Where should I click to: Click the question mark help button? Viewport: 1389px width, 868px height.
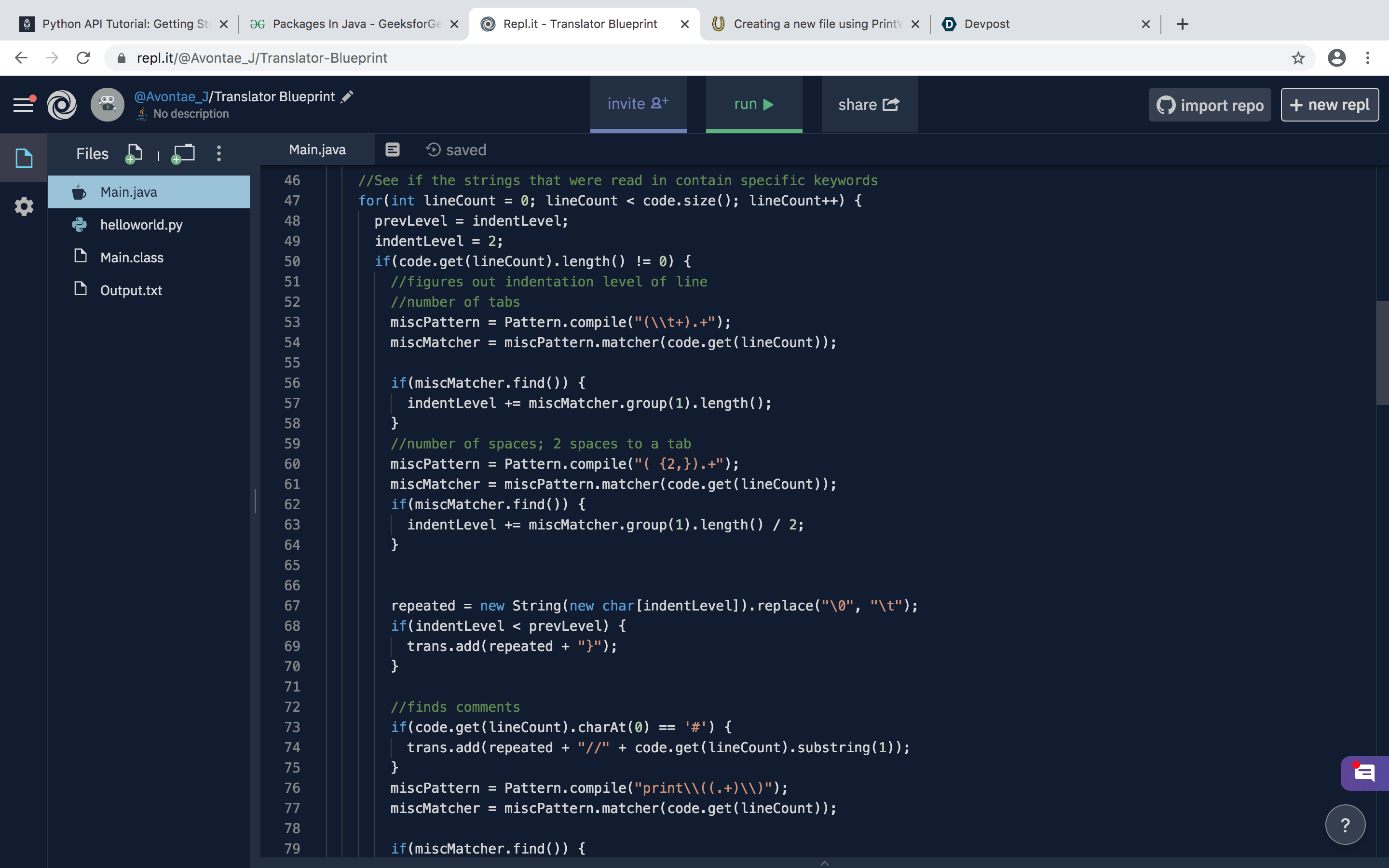[1345, 825]
